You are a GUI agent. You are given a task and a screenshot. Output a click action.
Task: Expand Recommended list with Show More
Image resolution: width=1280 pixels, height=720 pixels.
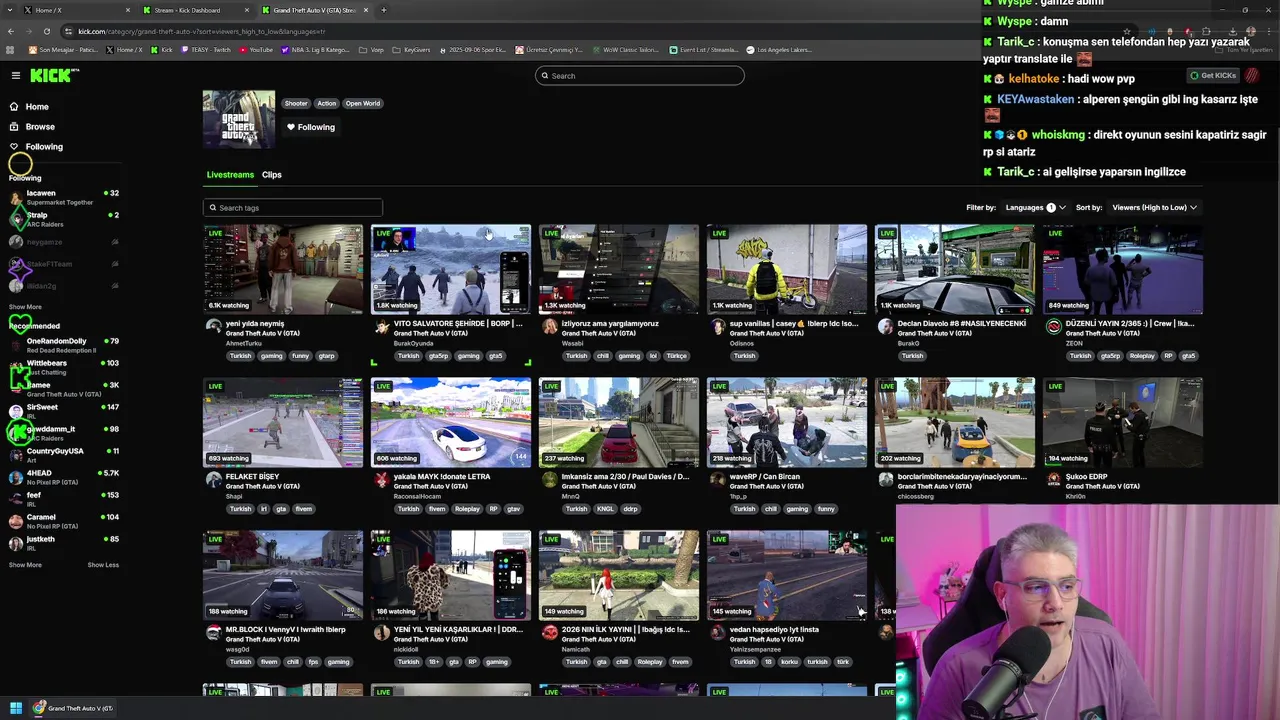25,565
